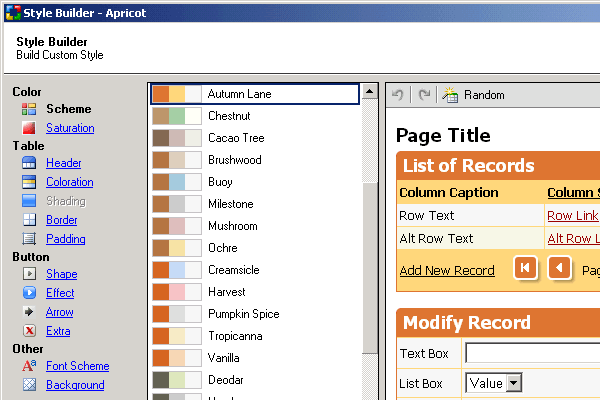Click the Saturation icon in Color section
This screenshot has width=600, height=400.
pyautogui.click(x=29, y=128)
